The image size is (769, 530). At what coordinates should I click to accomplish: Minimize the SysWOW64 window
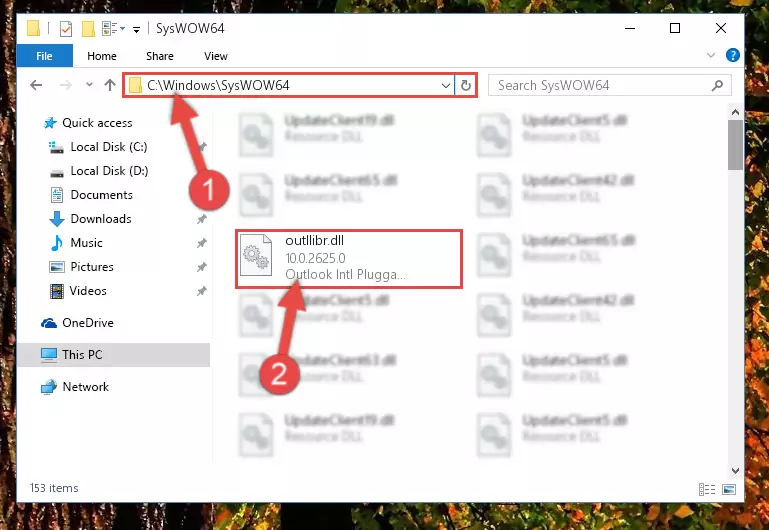(630, 28)
